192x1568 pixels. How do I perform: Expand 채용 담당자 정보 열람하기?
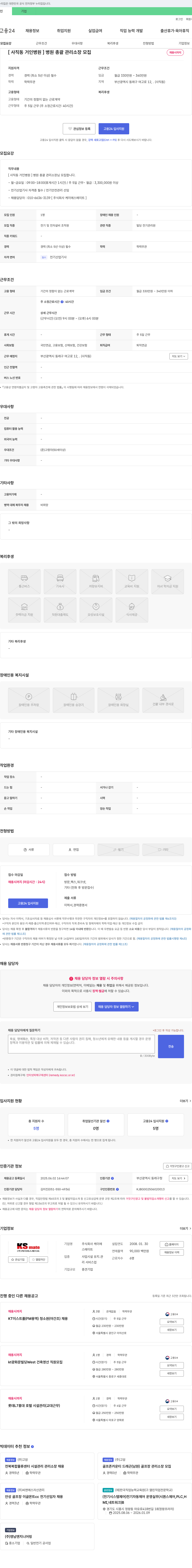point(116,1007)
